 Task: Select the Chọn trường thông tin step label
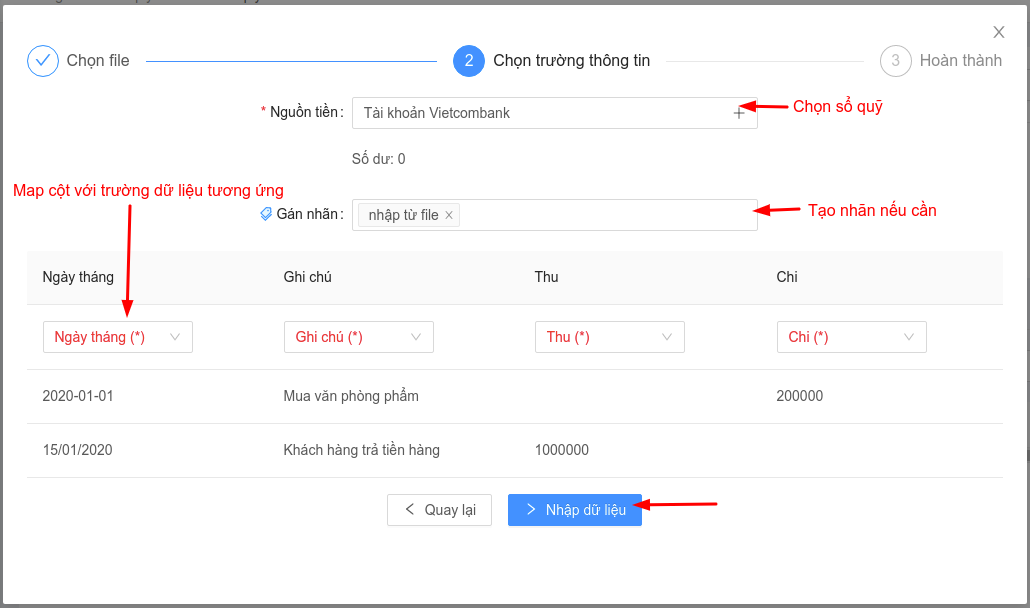coord(571,61)
